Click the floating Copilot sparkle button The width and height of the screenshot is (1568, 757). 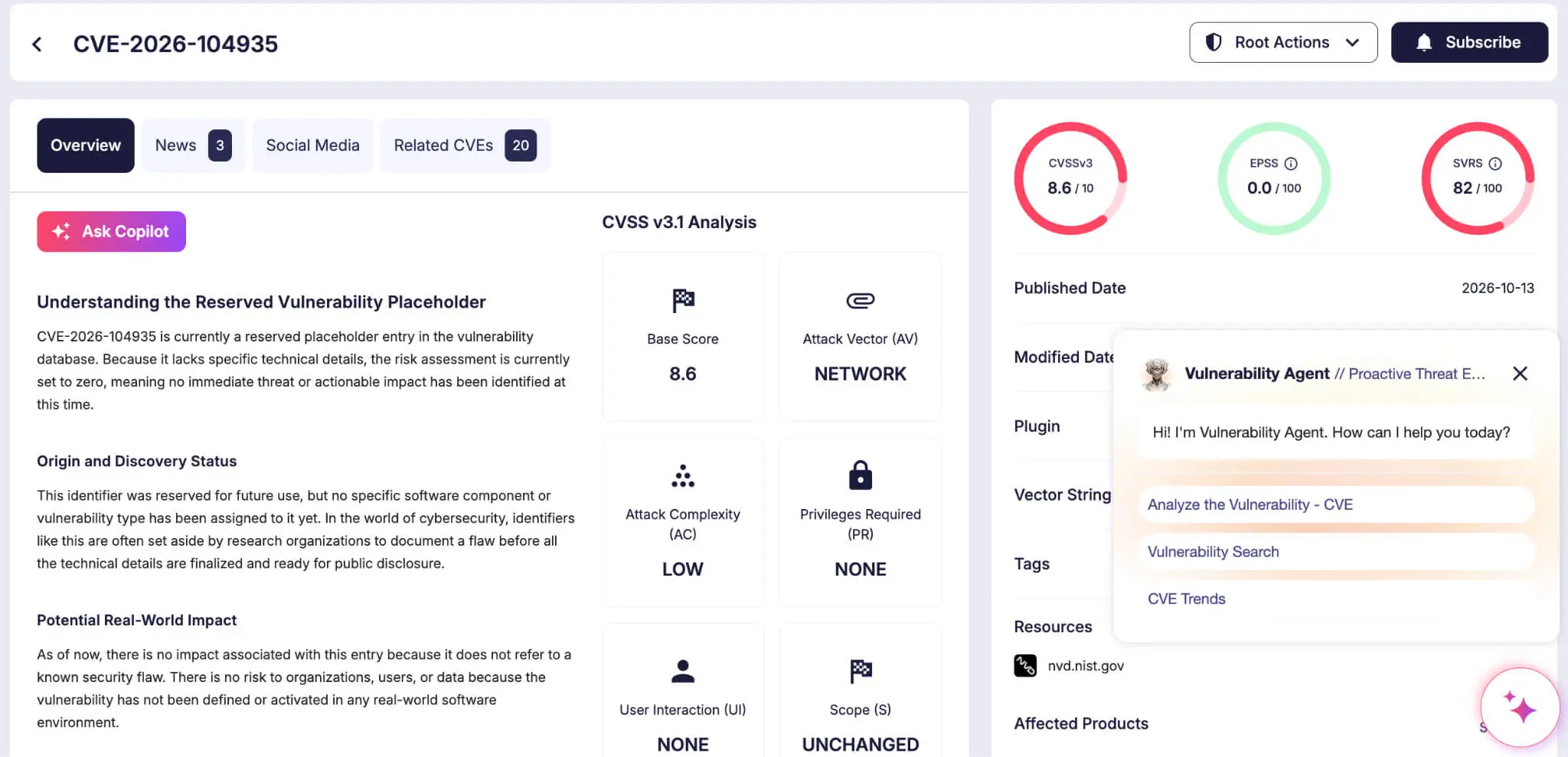(x=1520, y=708)
